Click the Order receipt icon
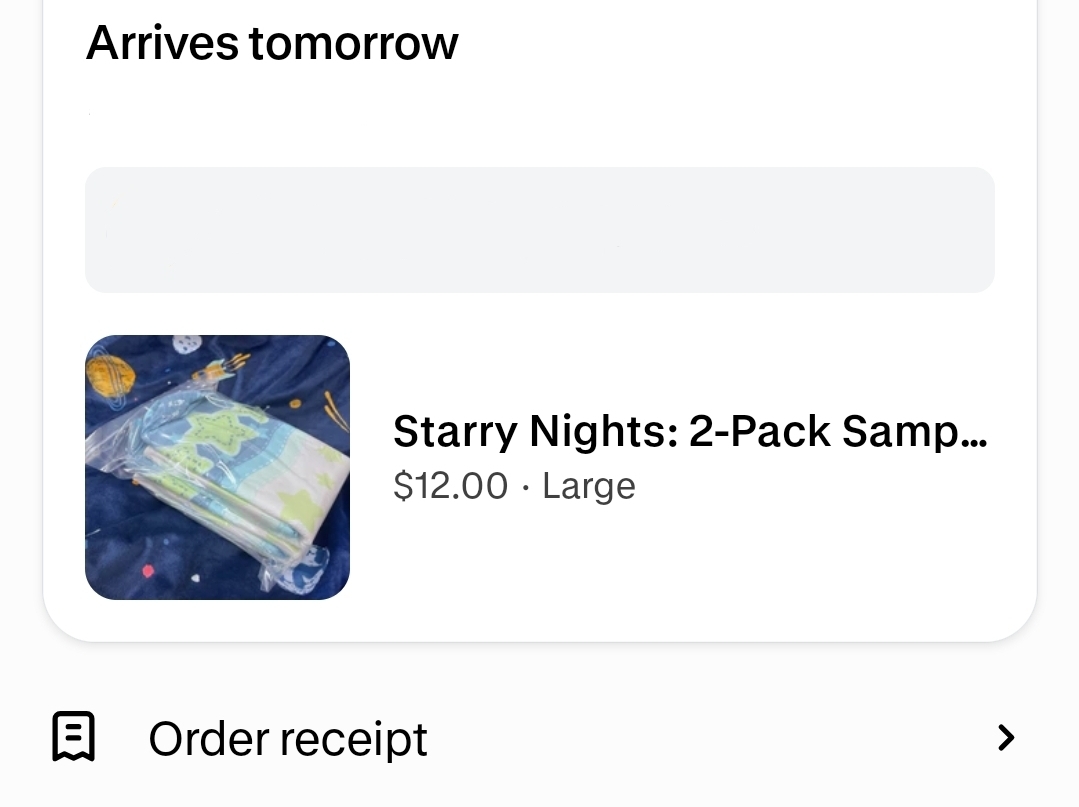 [x=73, y=738]
